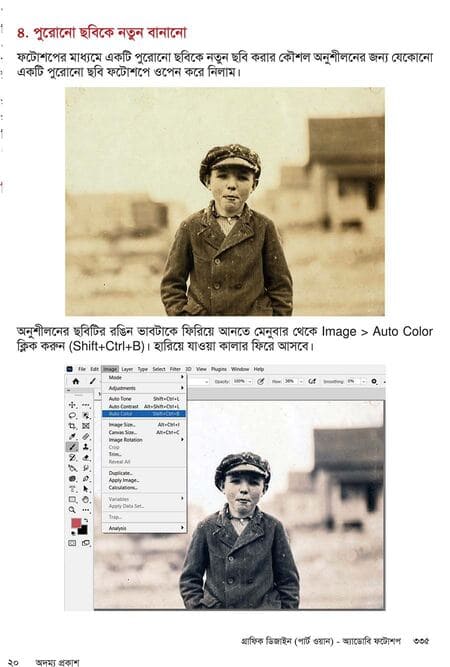The image size is (450, 667).
Task: Toggle pressure for opacity button
Action: (261, 382)
